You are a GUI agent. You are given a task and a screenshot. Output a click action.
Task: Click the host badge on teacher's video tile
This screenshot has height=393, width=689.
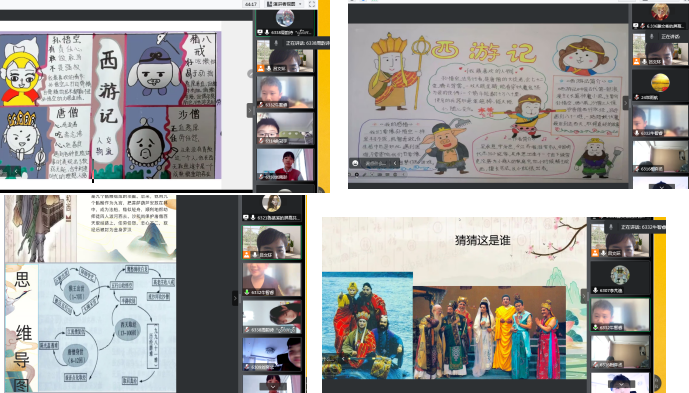coord(261,69)
